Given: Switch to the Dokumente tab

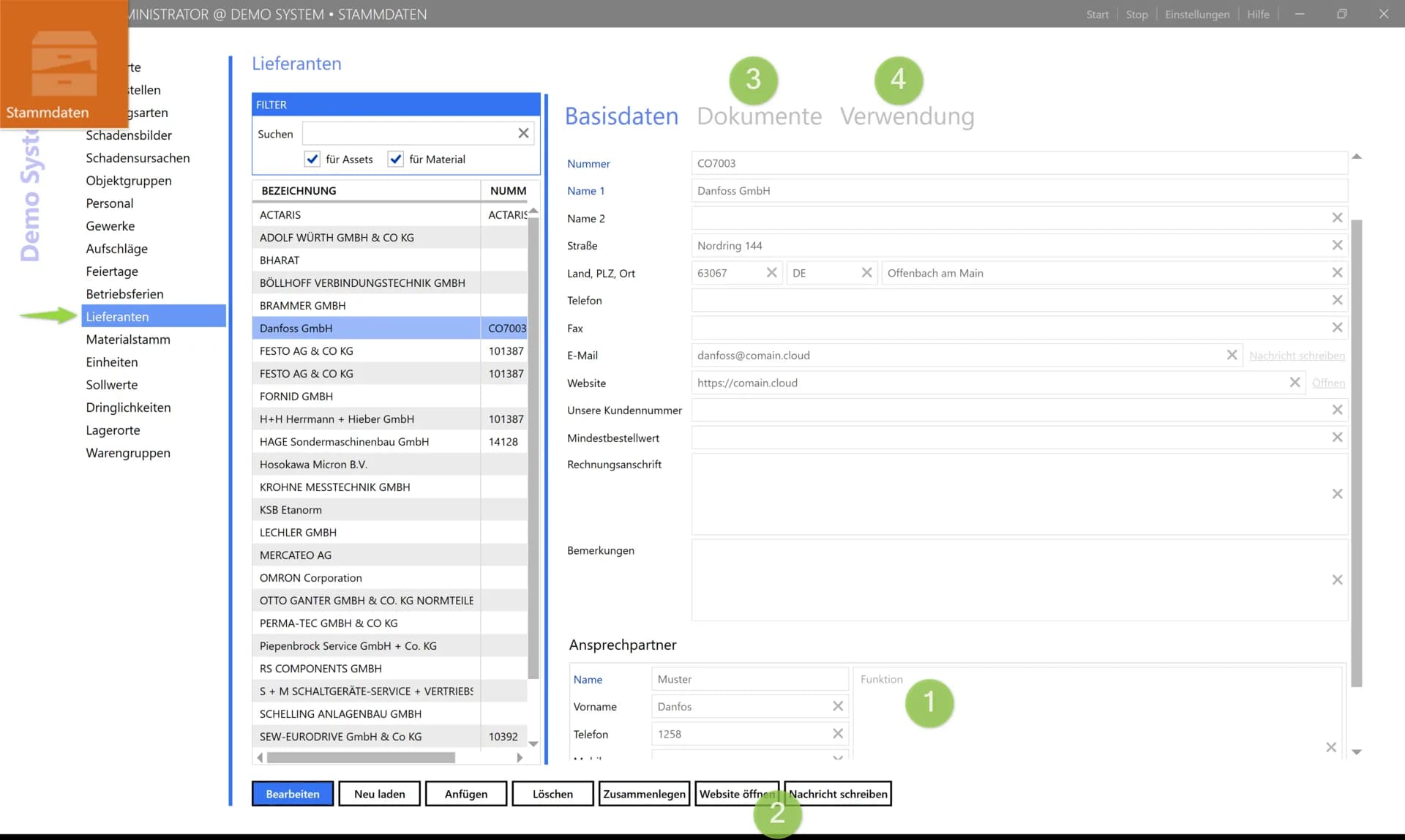Looking at the screenshot, I should click(759, 116).
